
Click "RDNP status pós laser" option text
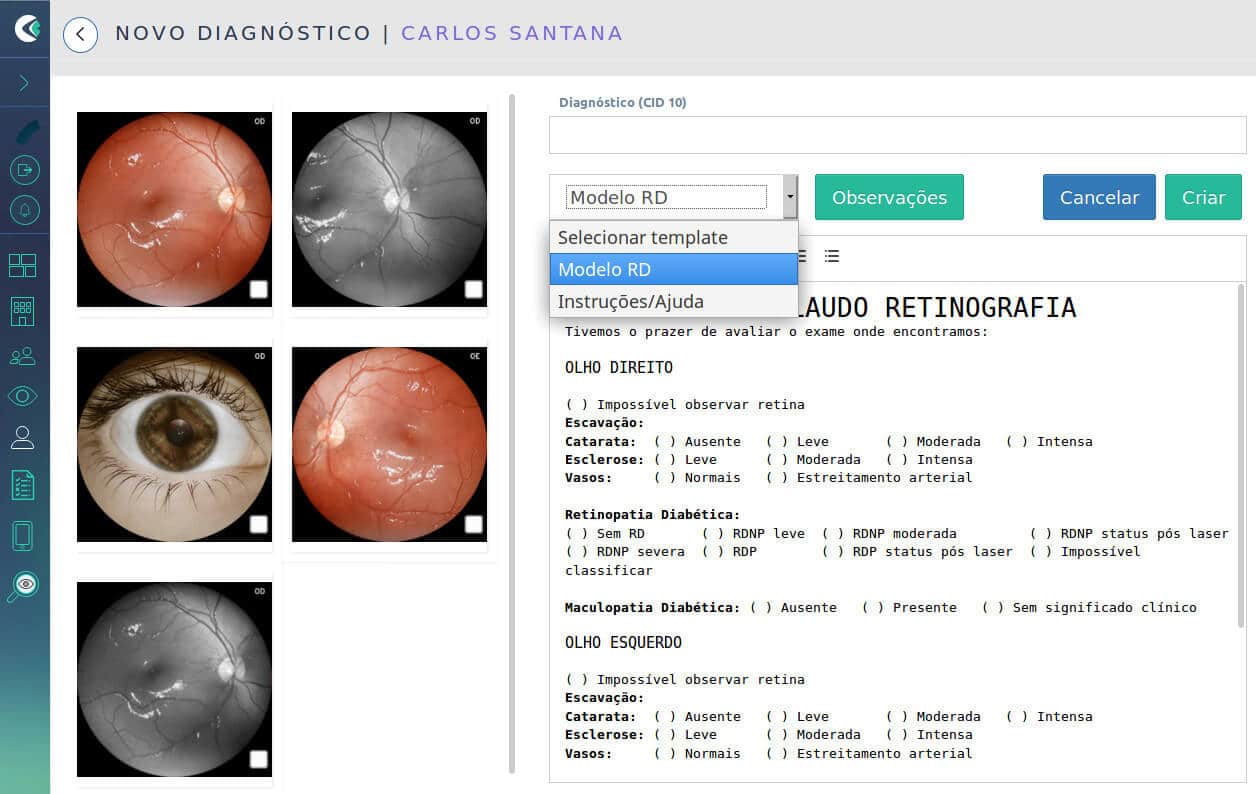1144,533
